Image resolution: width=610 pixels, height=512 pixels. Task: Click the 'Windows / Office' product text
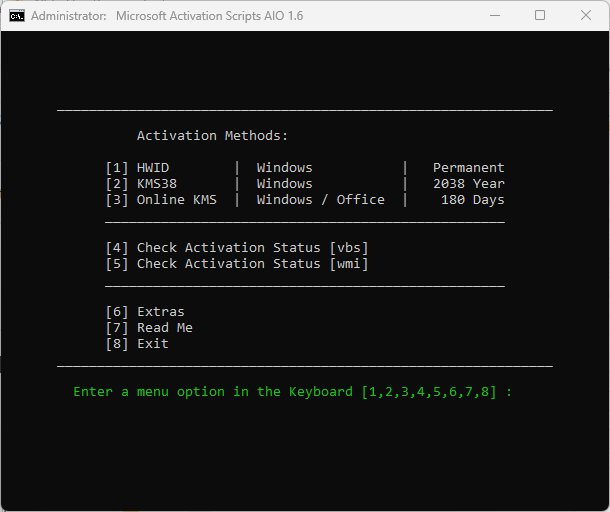pos(321,200)
